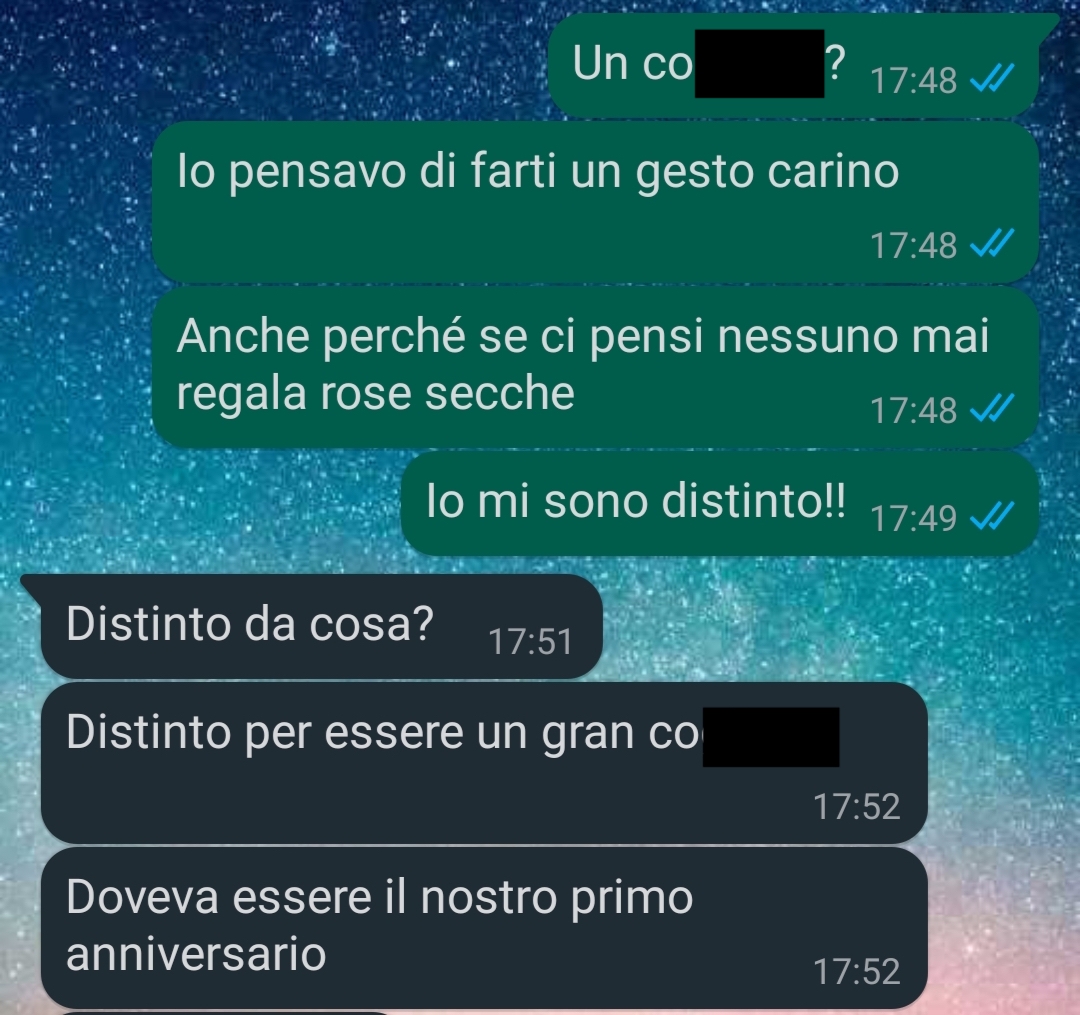Tap the top sent 'Un co' message bubble

793,65
